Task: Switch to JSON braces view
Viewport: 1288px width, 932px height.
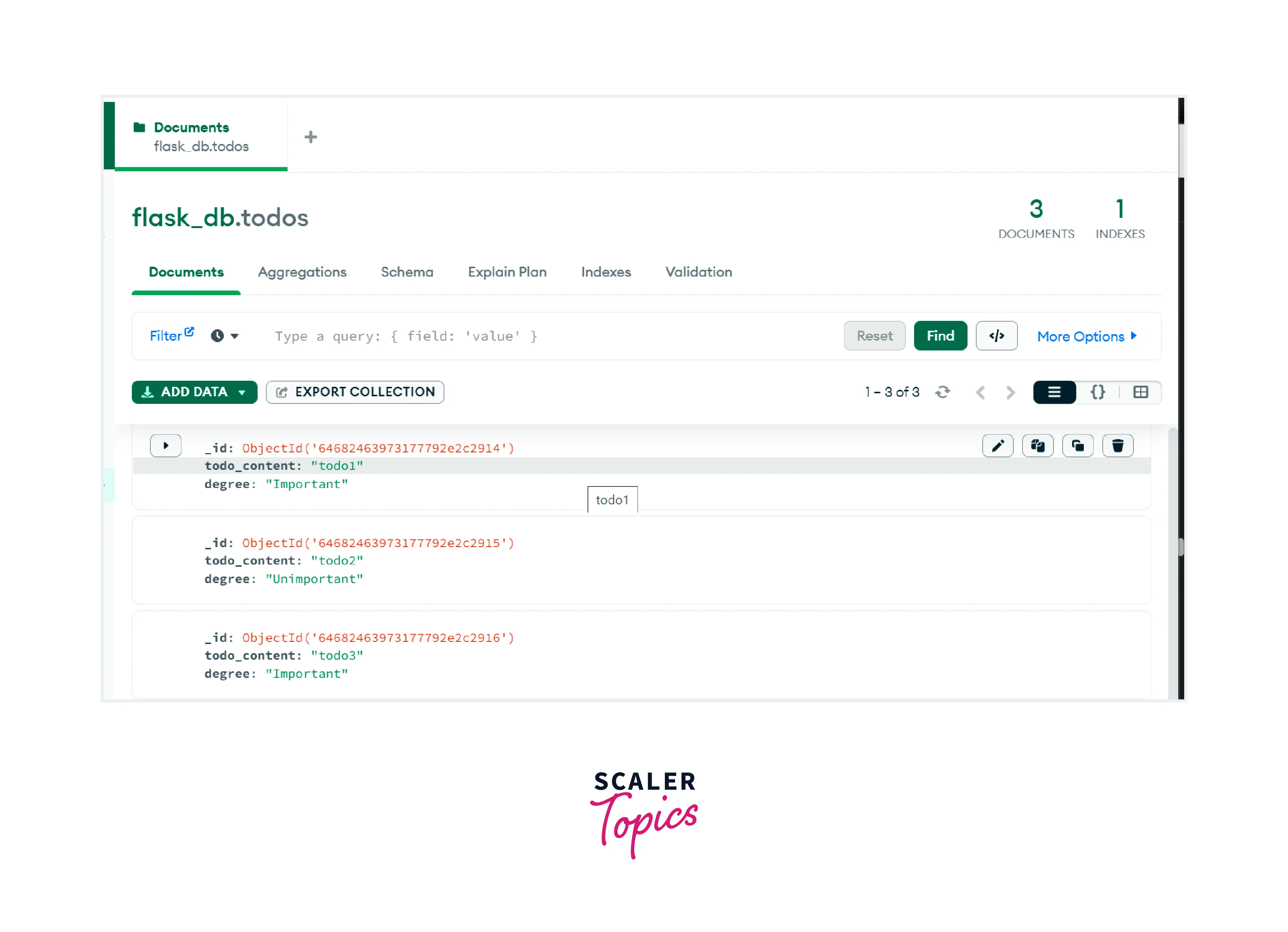Action: click(x=1097, y=392)
